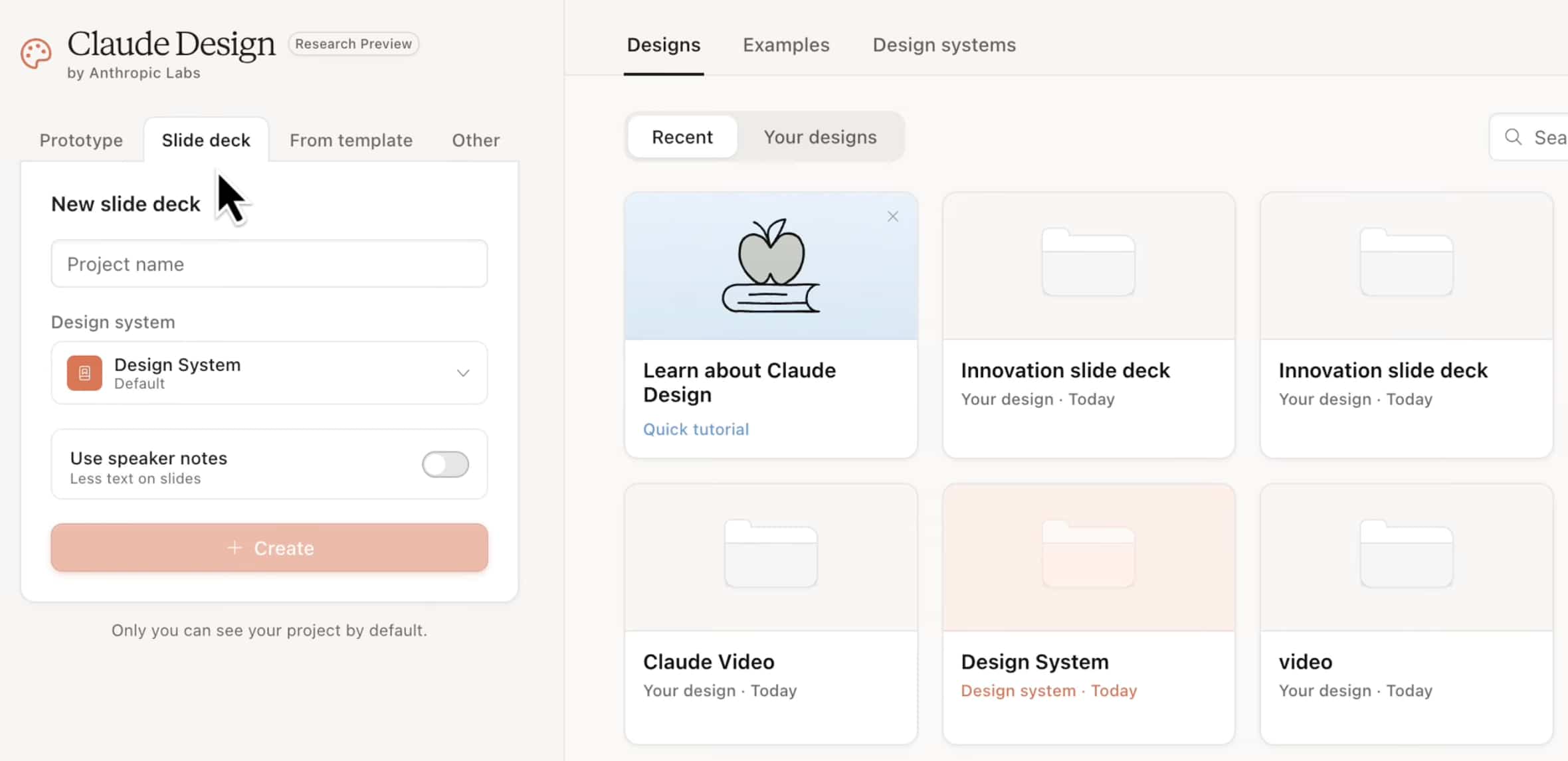Click the orange Design System book icon

point(84,373)
